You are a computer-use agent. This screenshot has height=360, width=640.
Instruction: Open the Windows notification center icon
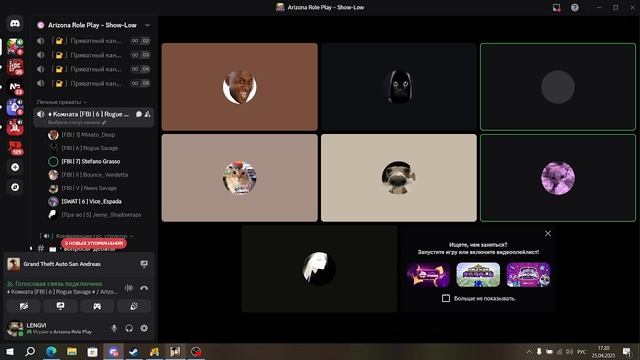(x=627, y=351)
